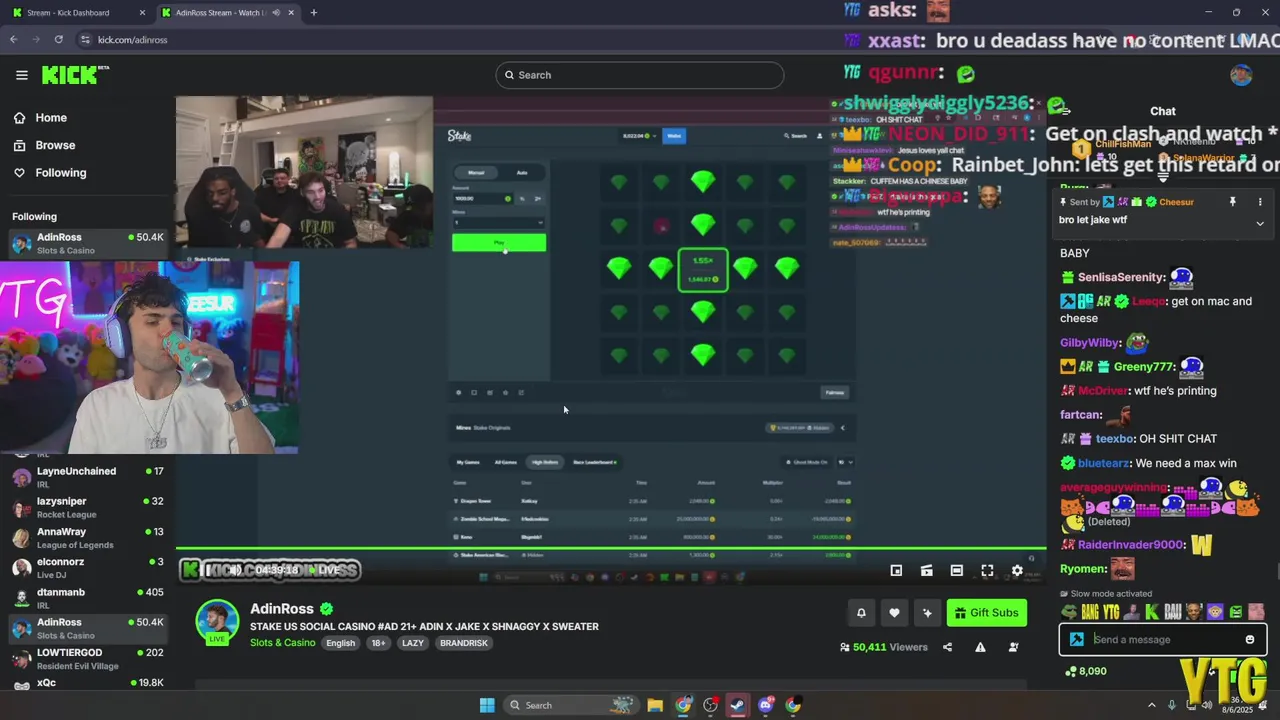Enter fullscreen on video player
This screenshot has height=720, width=1280.
[x=987, y=570]
